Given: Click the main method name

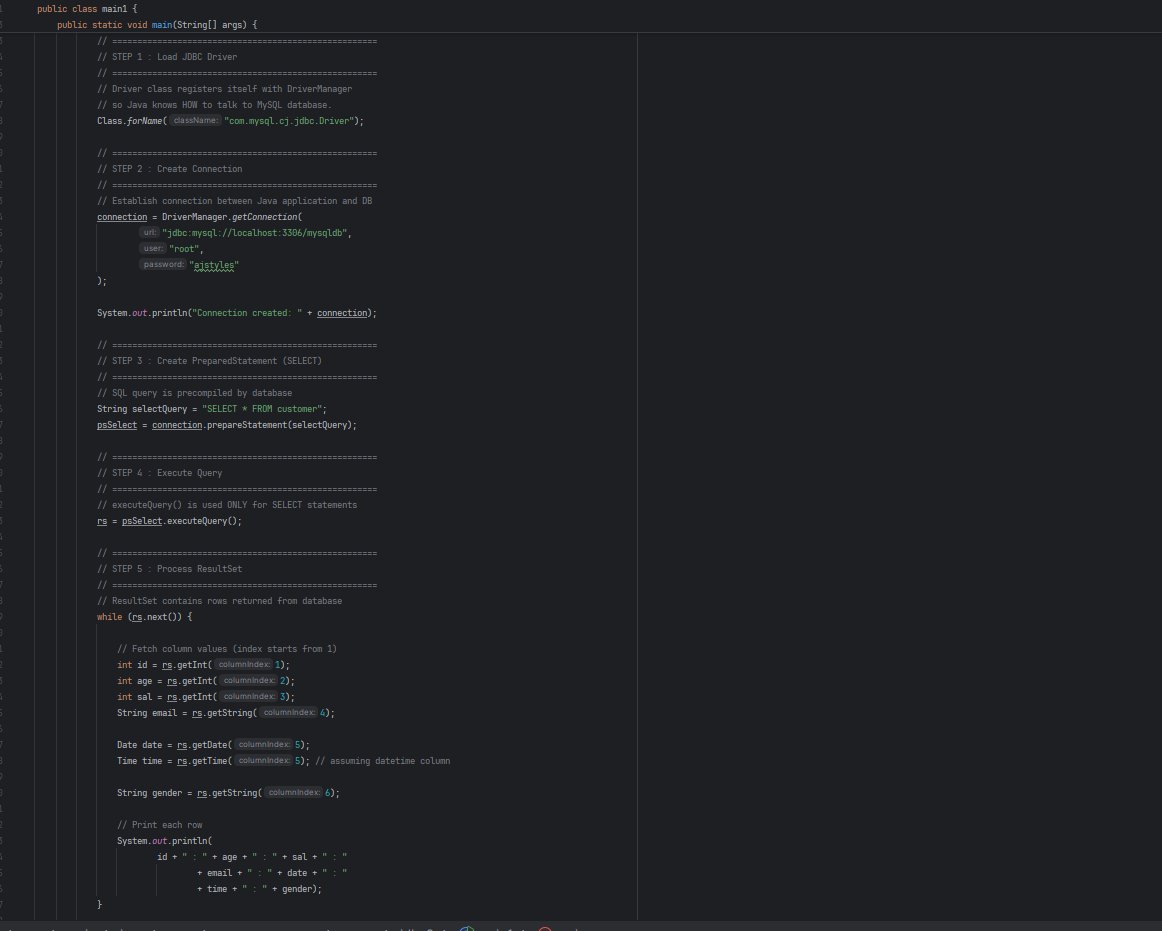Looking at the screenshot, I should pyautogui.click(x=162, y=25).
